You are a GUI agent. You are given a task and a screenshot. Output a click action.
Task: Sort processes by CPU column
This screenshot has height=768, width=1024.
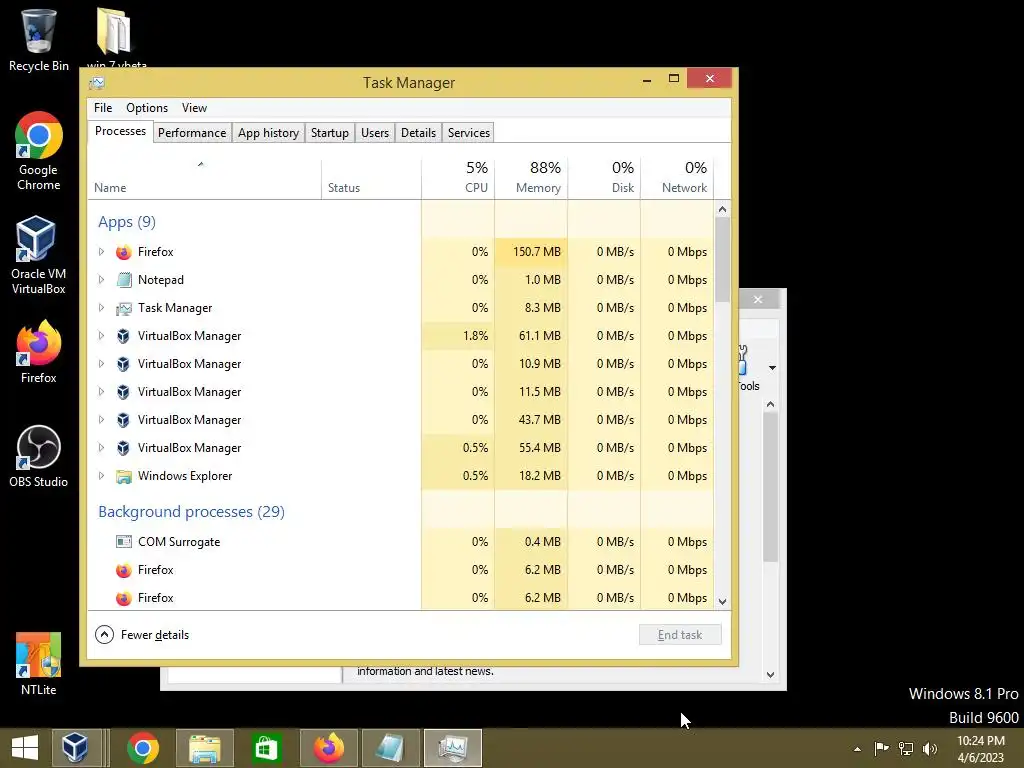pyautogui.click(x=458, y=177)
